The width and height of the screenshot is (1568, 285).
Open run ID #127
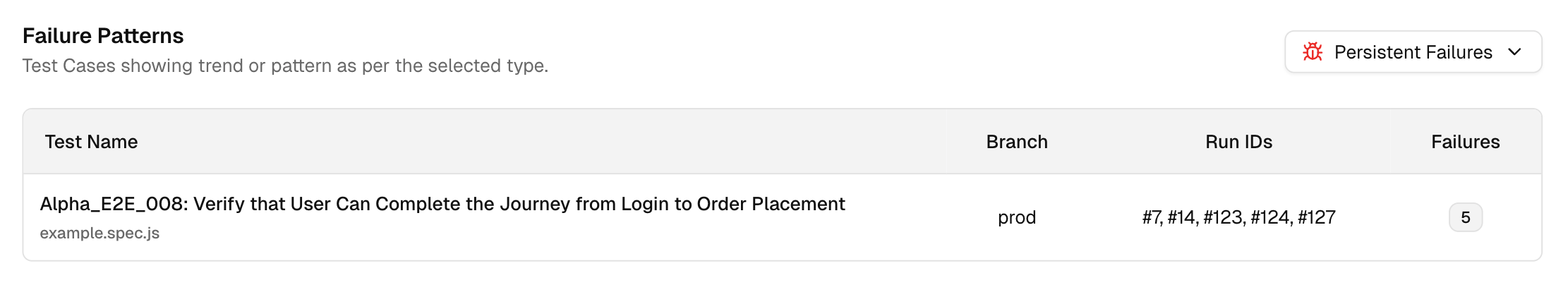(1317, 217)
